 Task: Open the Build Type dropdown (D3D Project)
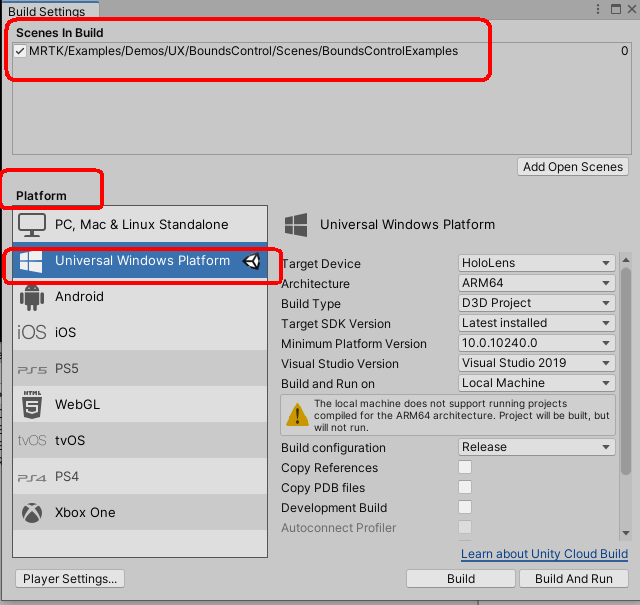pyautogui.click(x=536, y=303)
